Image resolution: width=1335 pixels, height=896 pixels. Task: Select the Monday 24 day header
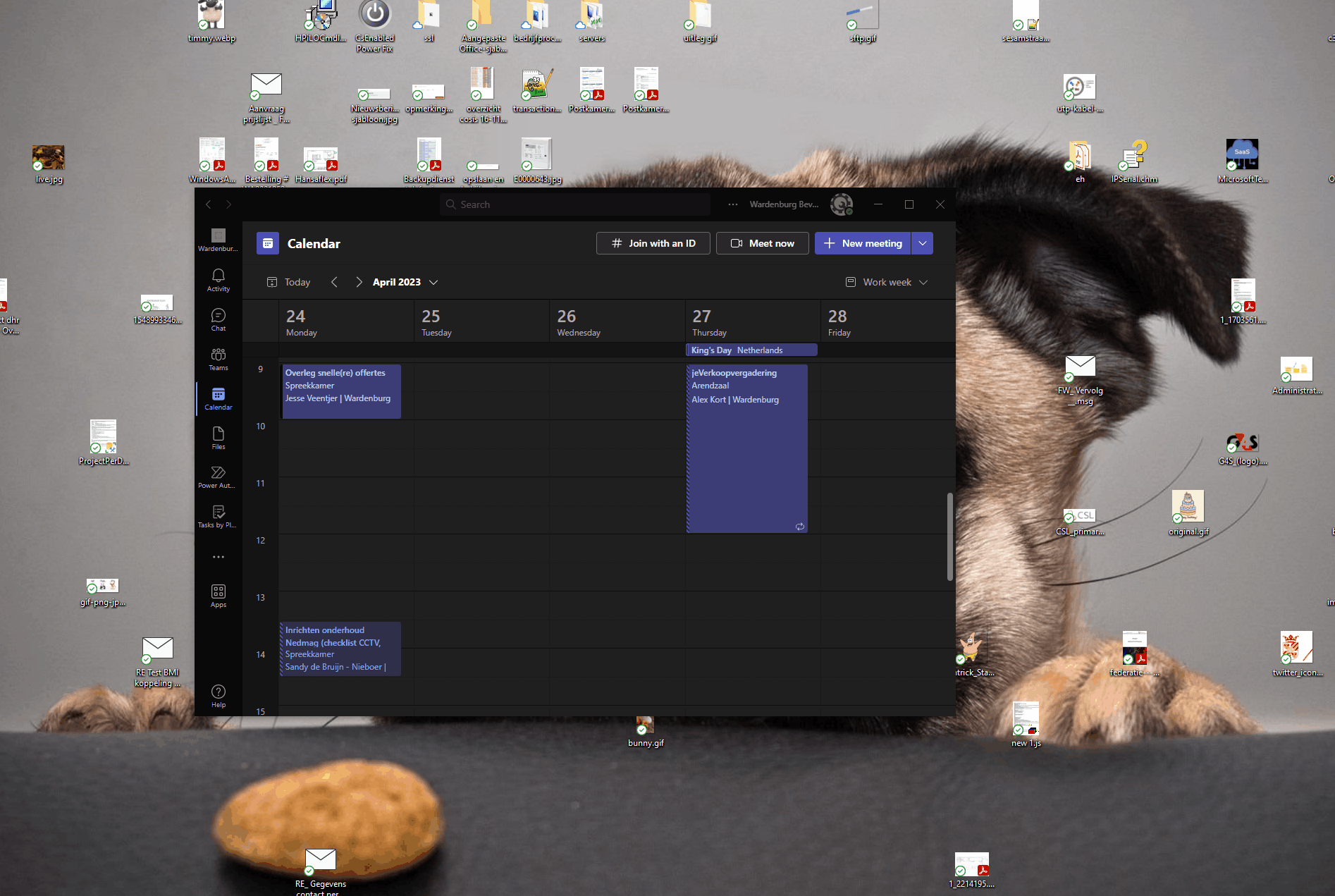point(346,322)
